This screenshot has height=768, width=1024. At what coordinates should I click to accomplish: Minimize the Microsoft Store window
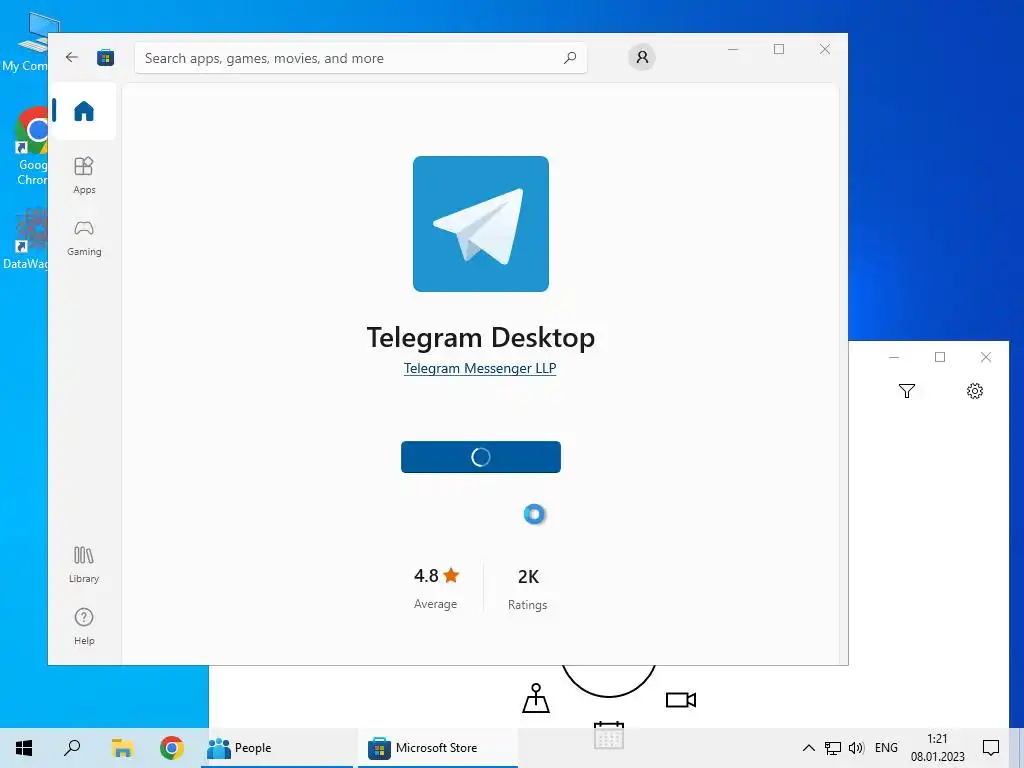[x=733, y=50]
